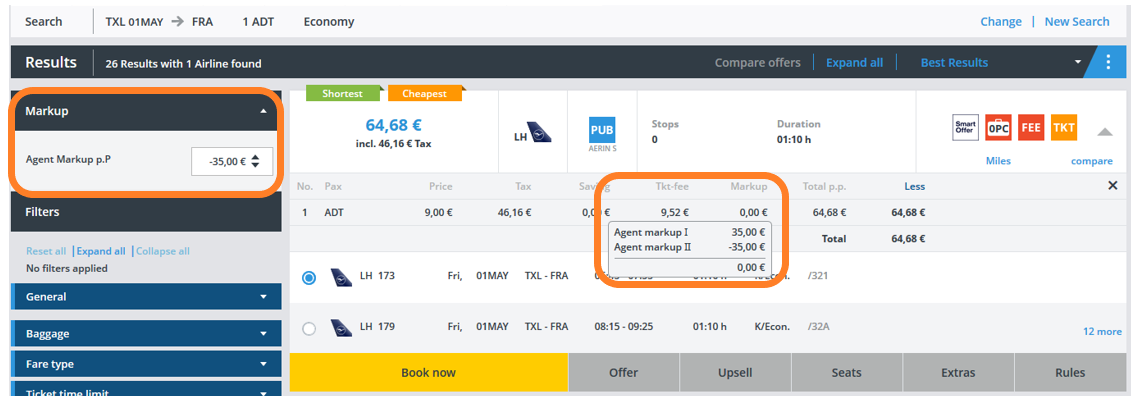
Task: Click the yellow Book now button
Action: click(x=428, y=373)
